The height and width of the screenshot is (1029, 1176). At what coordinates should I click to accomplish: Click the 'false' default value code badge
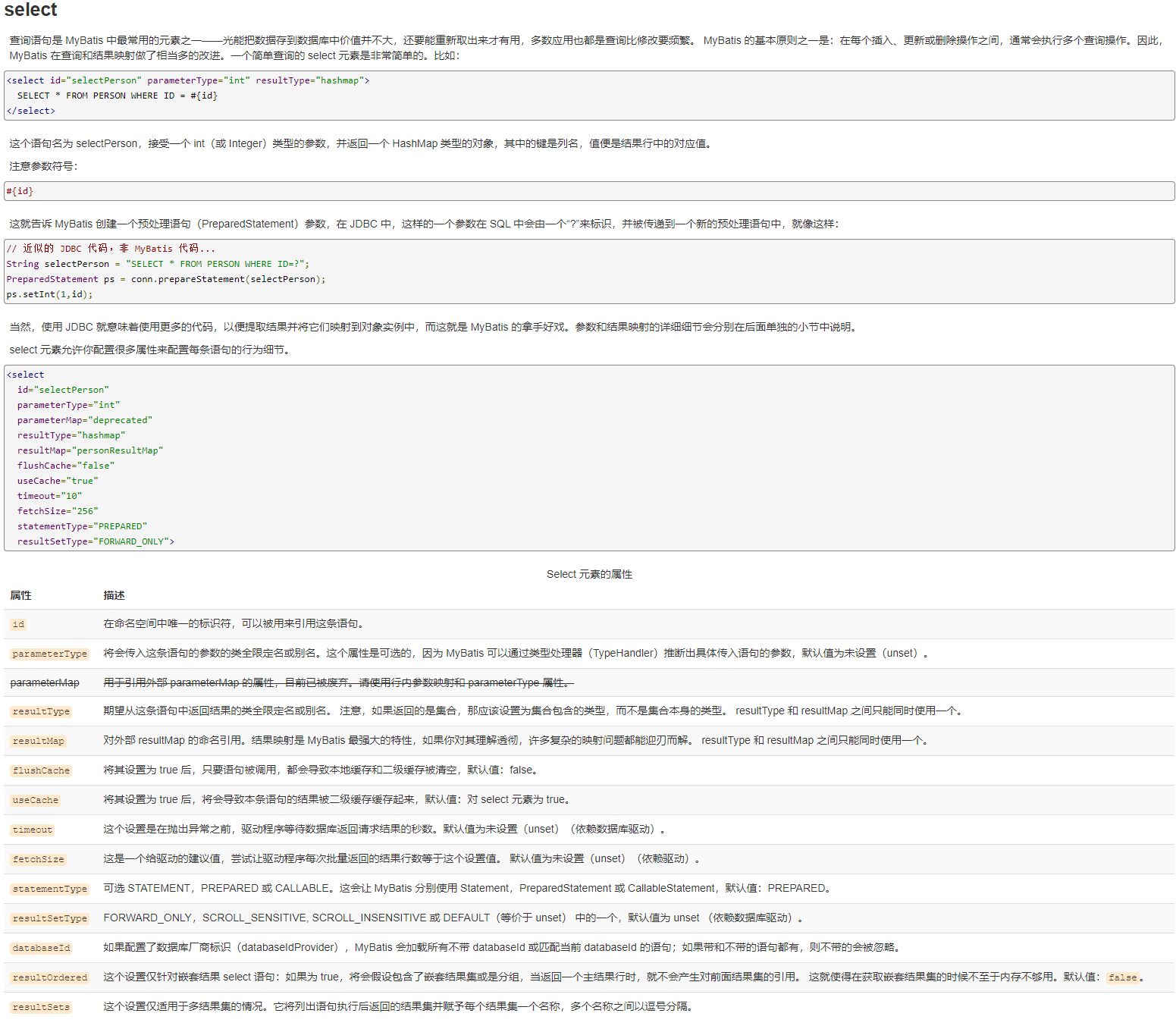(1122, 977)
